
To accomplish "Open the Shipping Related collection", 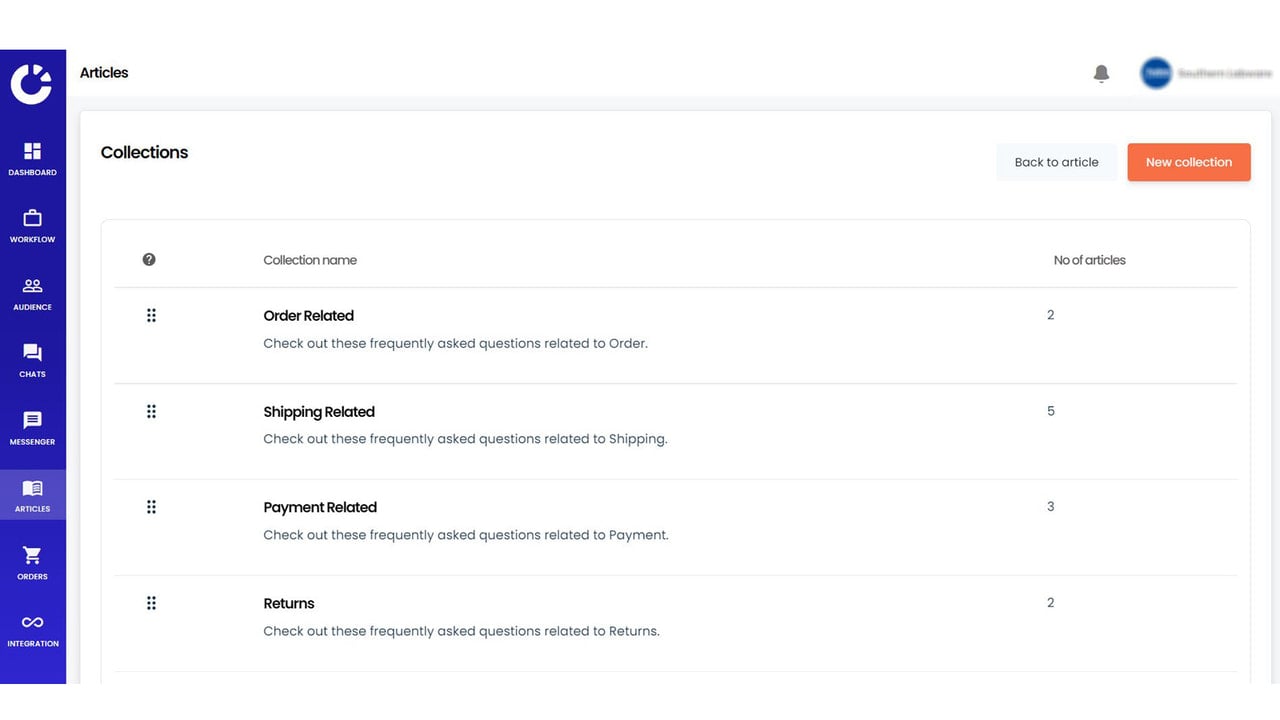I will [319, 412].
